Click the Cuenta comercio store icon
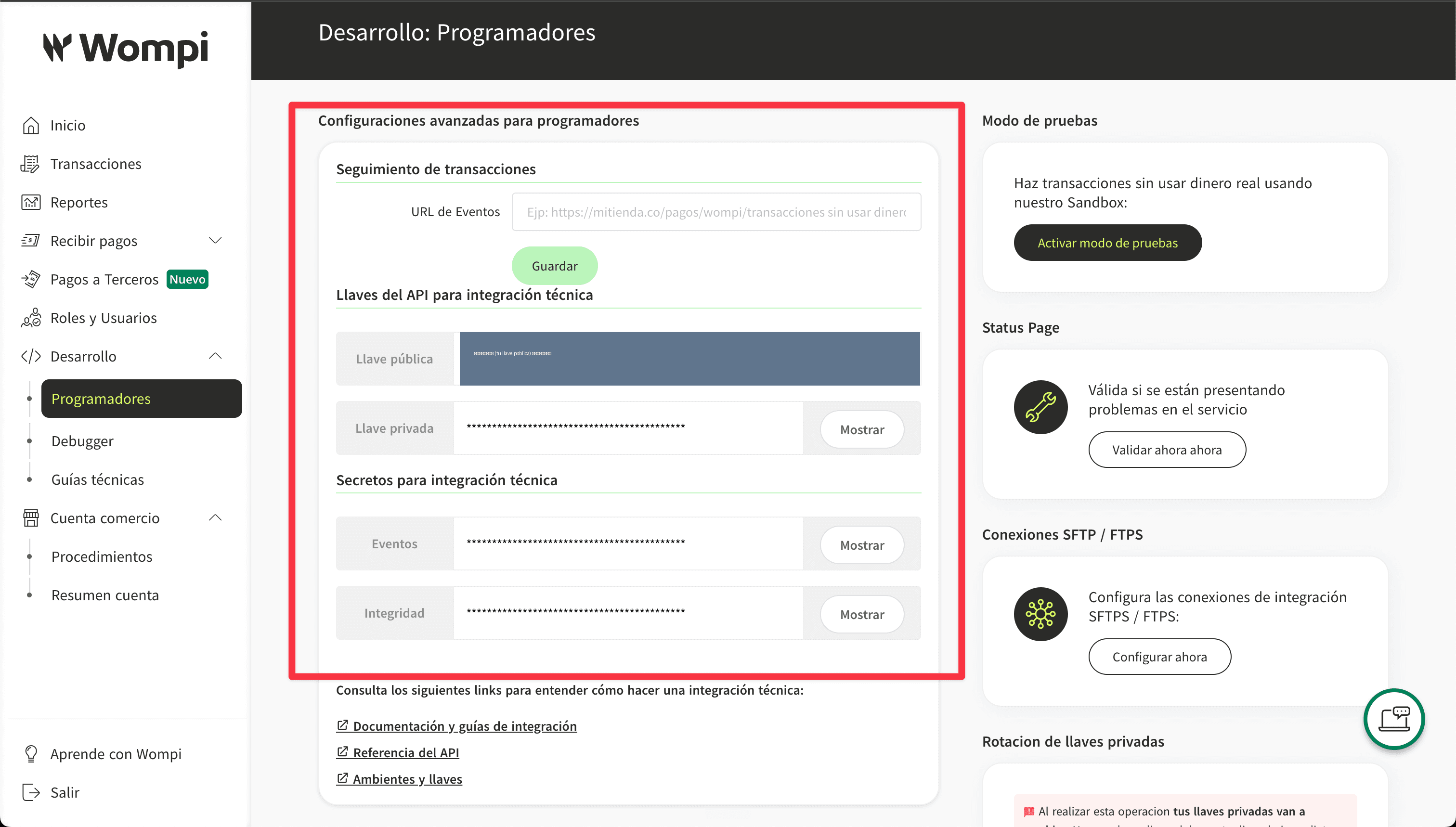This screenshot has width=1456, height=827. 31,518
